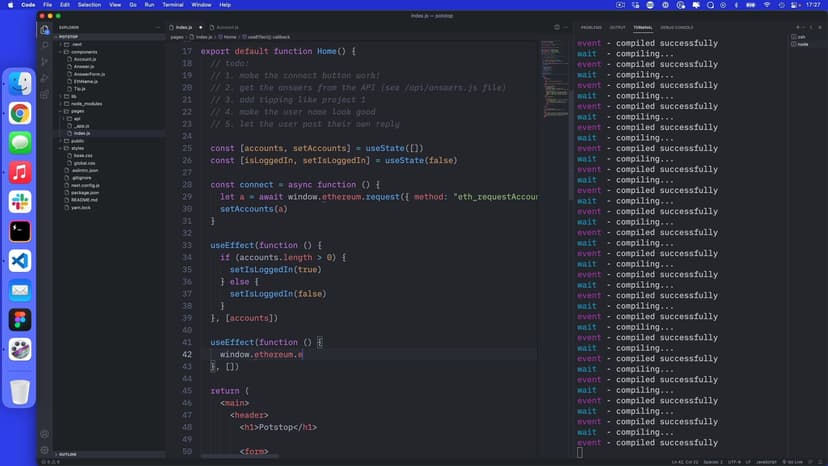
Task: Open package.json in the explorer
Action: (85, 192)
